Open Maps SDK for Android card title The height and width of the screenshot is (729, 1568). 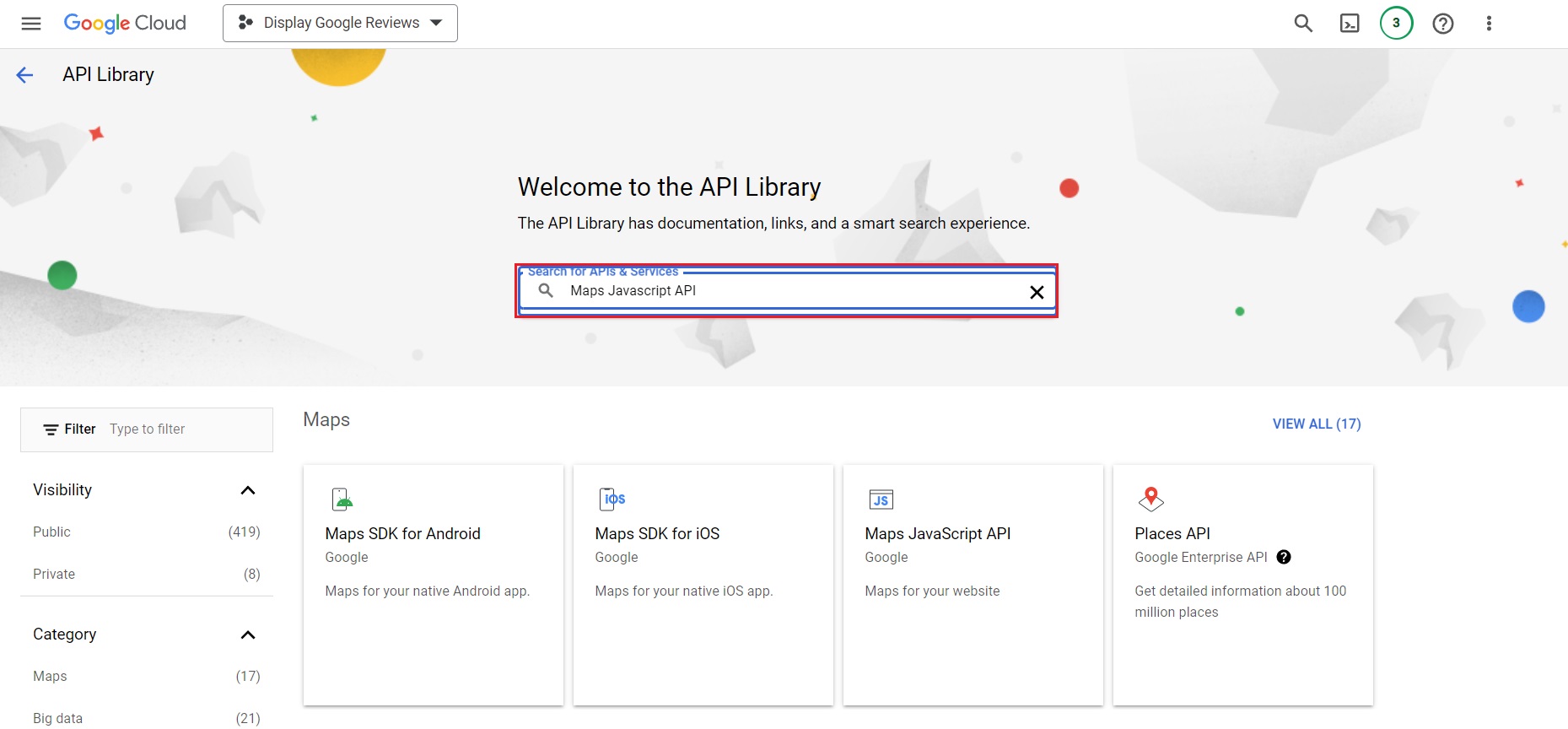[x=402, y=533]
